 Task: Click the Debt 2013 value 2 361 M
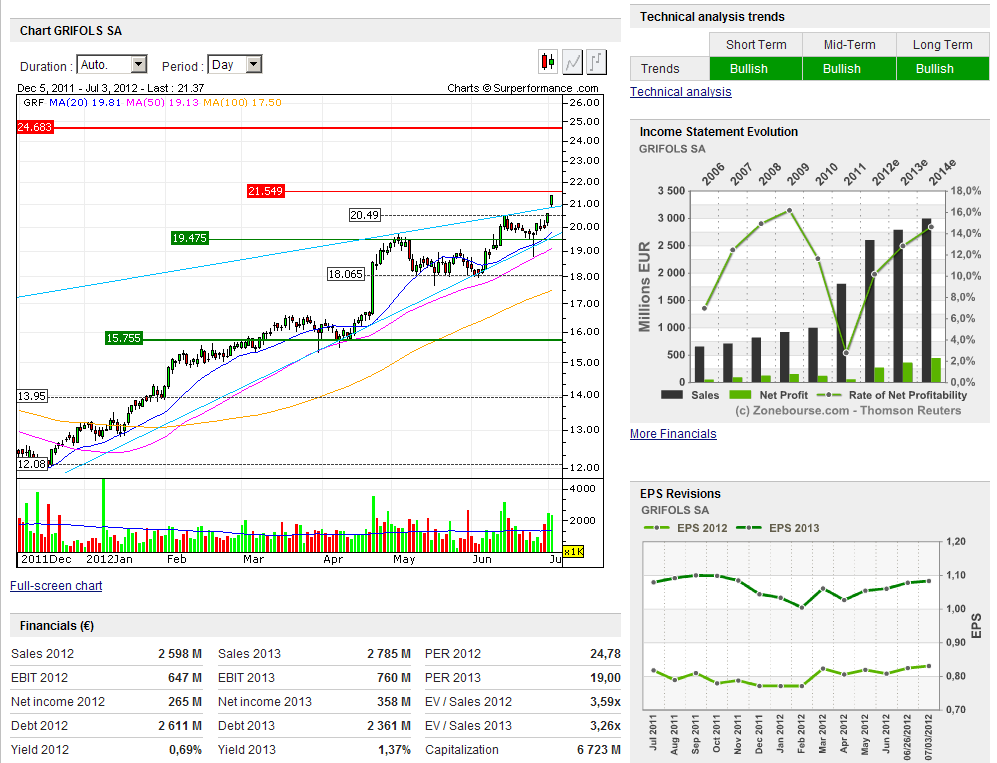388,726
